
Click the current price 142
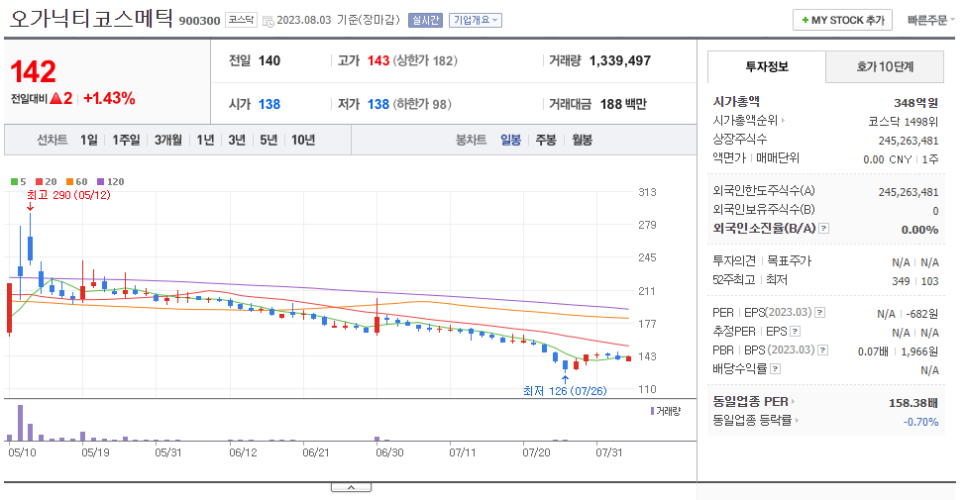pyautogui.click(x=33, y=72)
